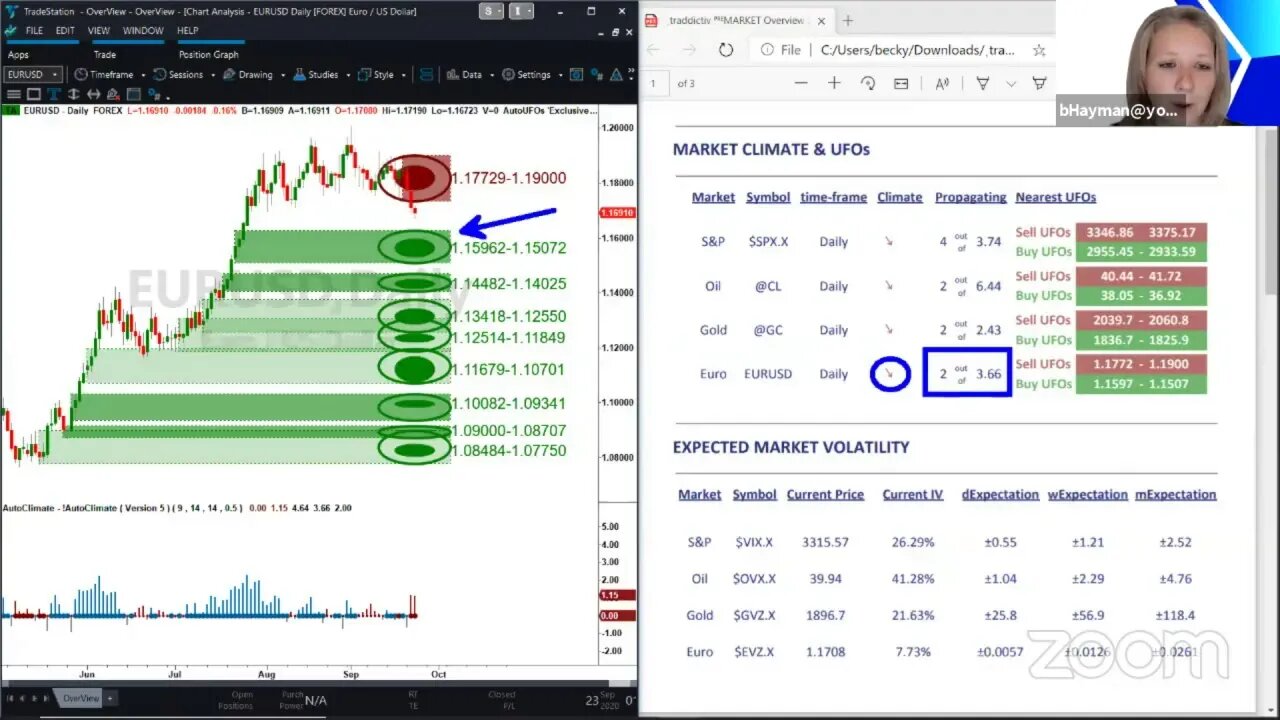Click the PDF page number field
This screenshot has height=720, width=1280.
(x=654, y=83)
